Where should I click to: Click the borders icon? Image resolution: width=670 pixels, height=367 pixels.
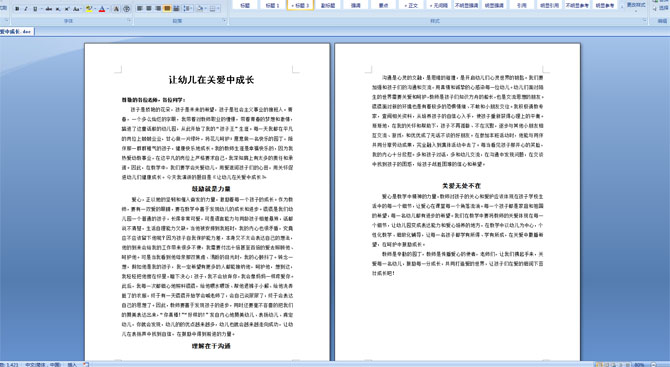[x=213, y=9]
